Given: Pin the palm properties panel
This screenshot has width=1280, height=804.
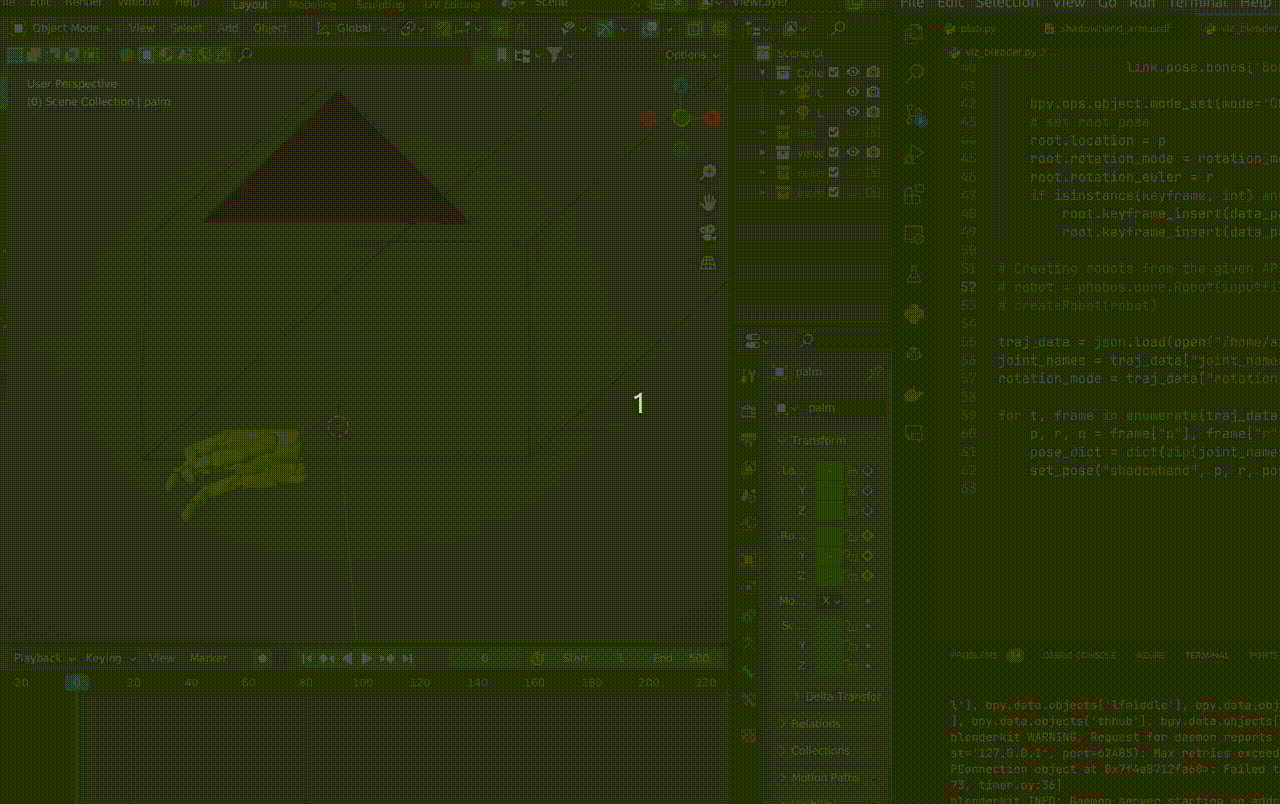Looking at the screenshot, I should pyautogui.click(x=875, y=372).
